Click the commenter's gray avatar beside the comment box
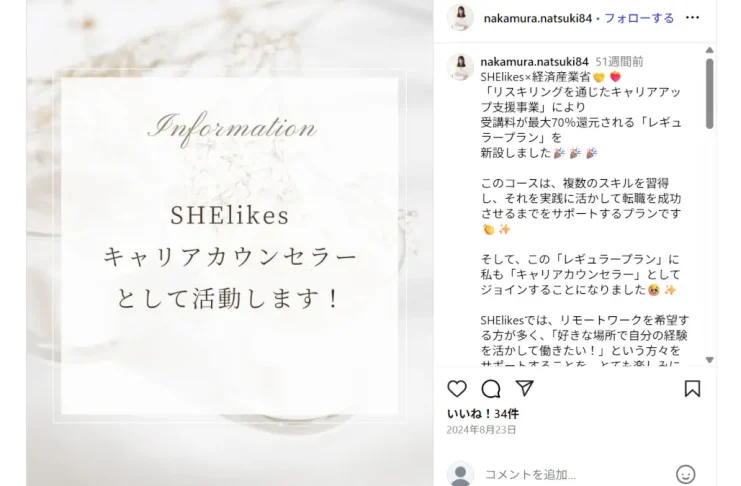The image size is (741, 486). click(460, 474)
